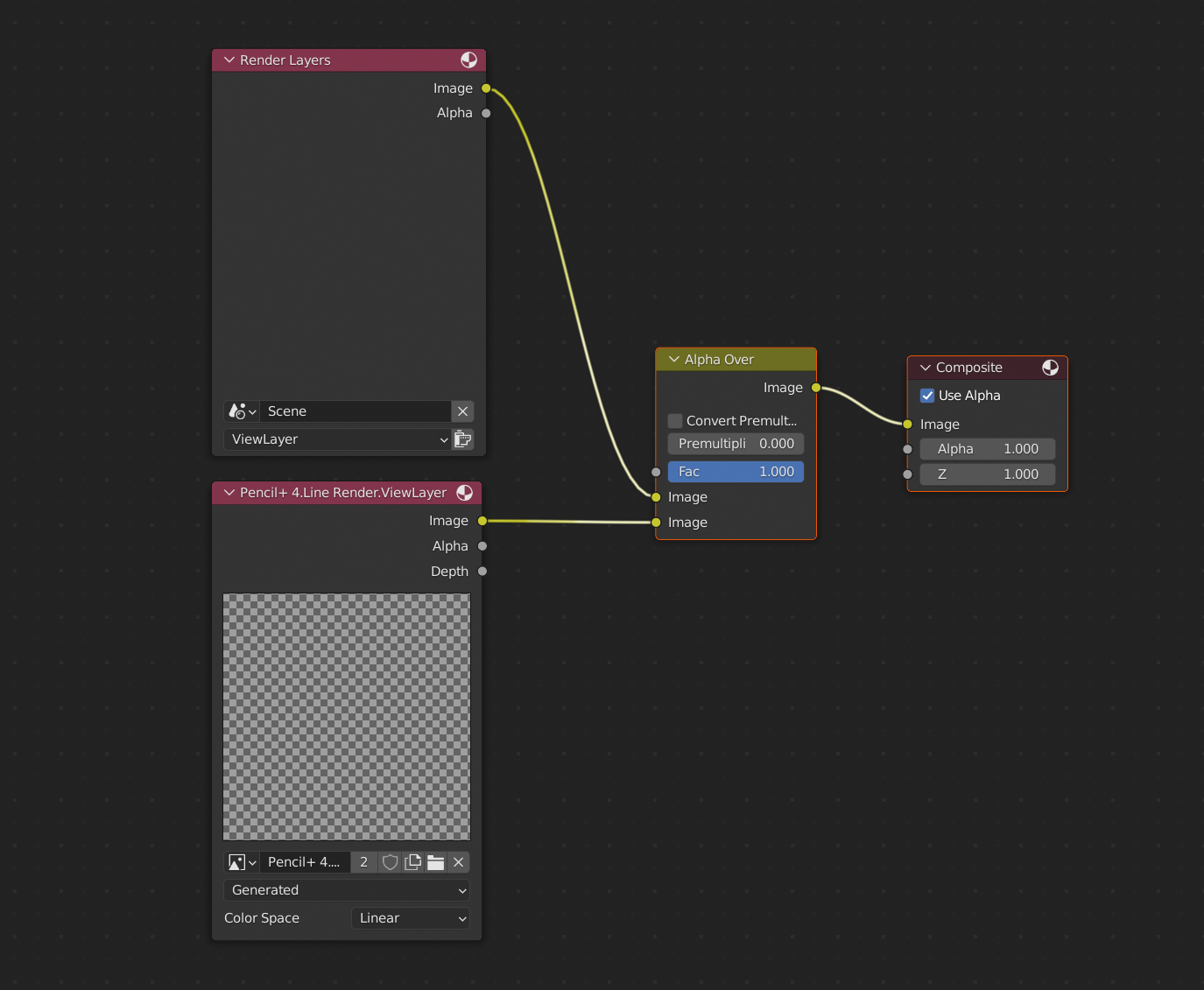Collapse the Render Layers node

(x=229, y=60)
